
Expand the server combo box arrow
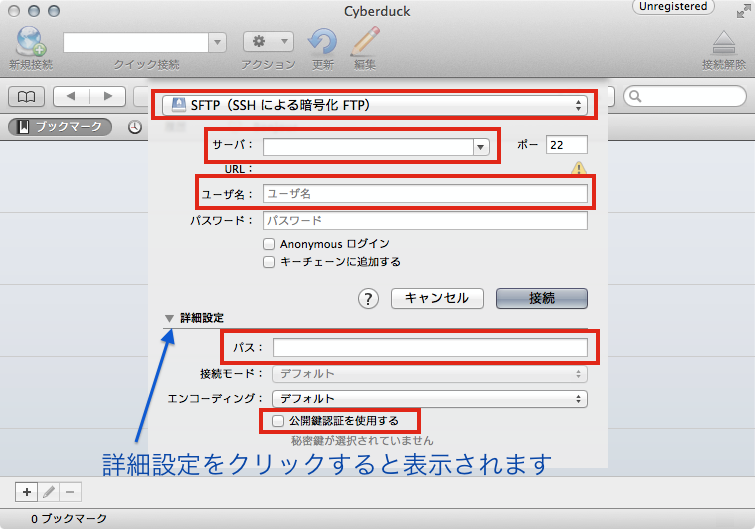[481, 147]
